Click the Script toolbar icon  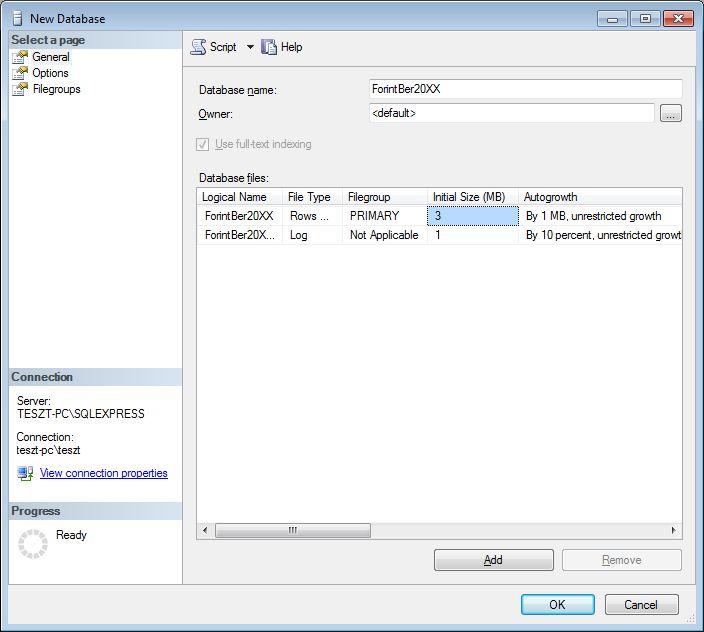(198, 47)
